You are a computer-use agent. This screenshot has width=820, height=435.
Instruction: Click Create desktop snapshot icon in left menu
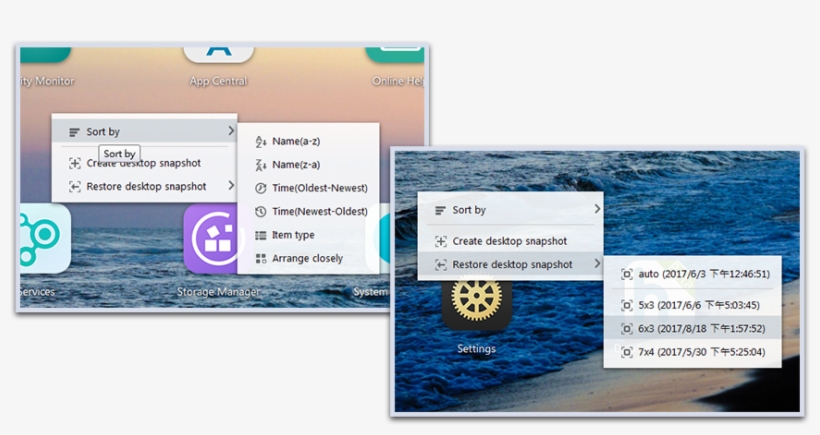[x=75, y=163]
